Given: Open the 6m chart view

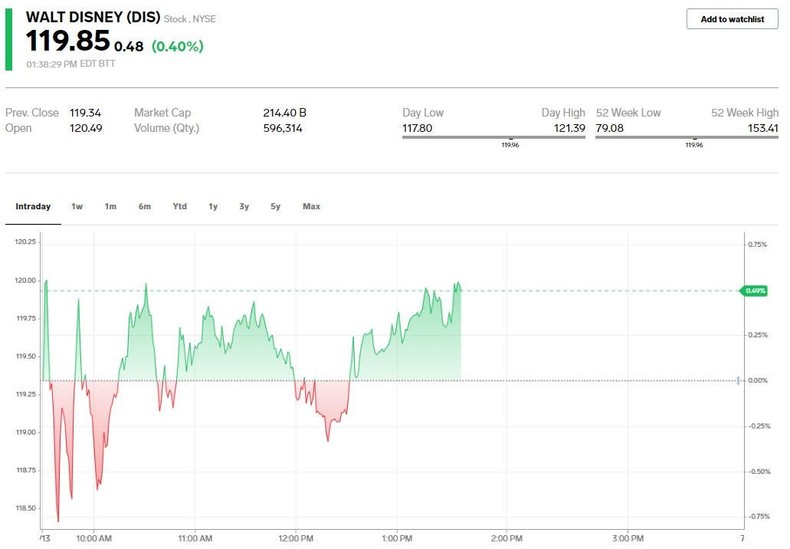Looking at the screenshot, I should 145,207.
